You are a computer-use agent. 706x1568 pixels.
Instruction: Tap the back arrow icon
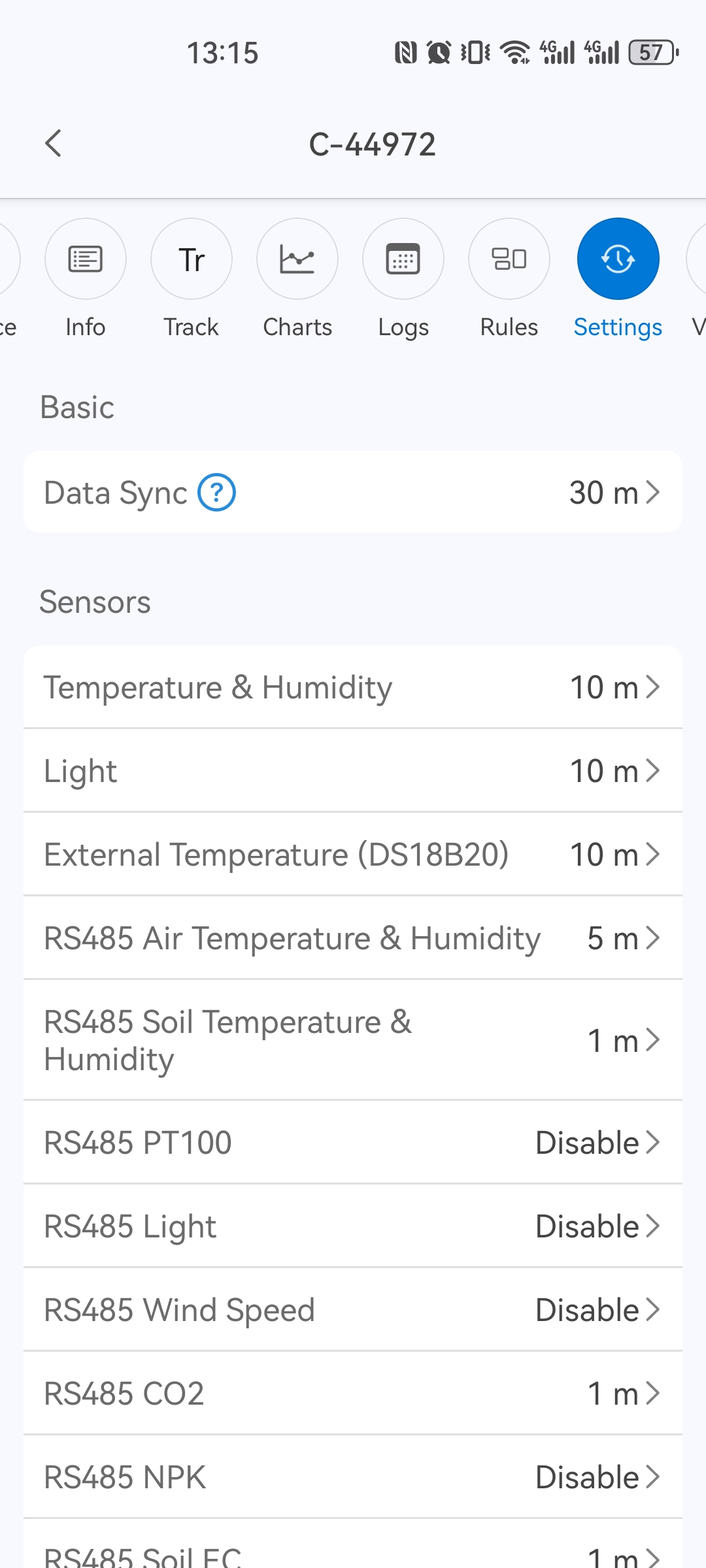click(x=54, y=144)
